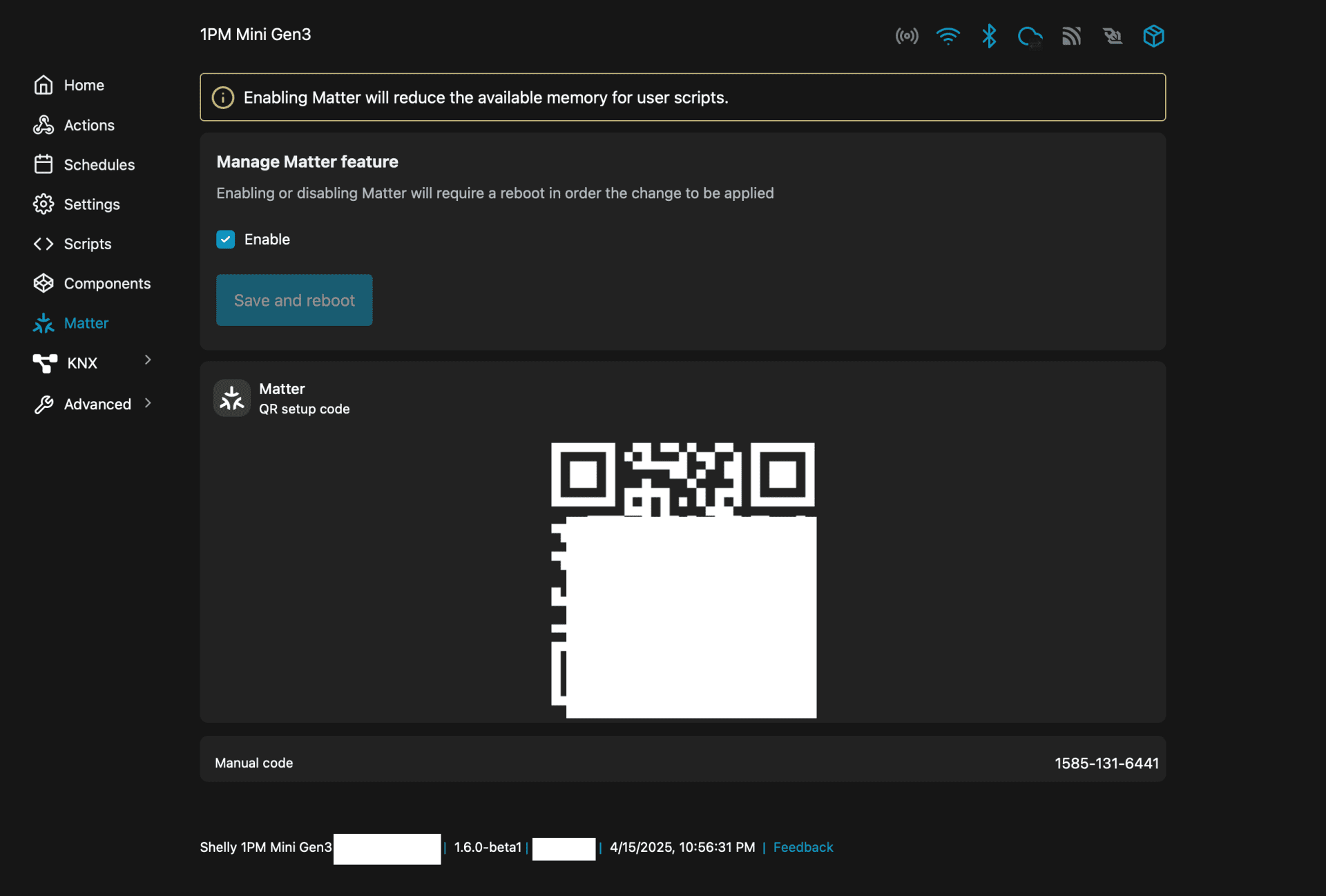Click the Components cube icon

coord(44,283)
